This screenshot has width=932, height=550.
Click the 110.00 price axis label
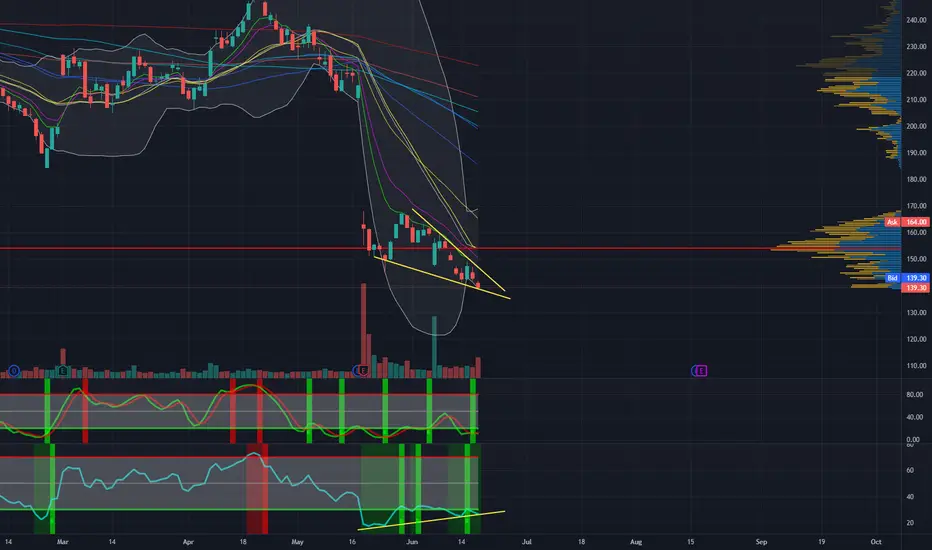[916, 366]
